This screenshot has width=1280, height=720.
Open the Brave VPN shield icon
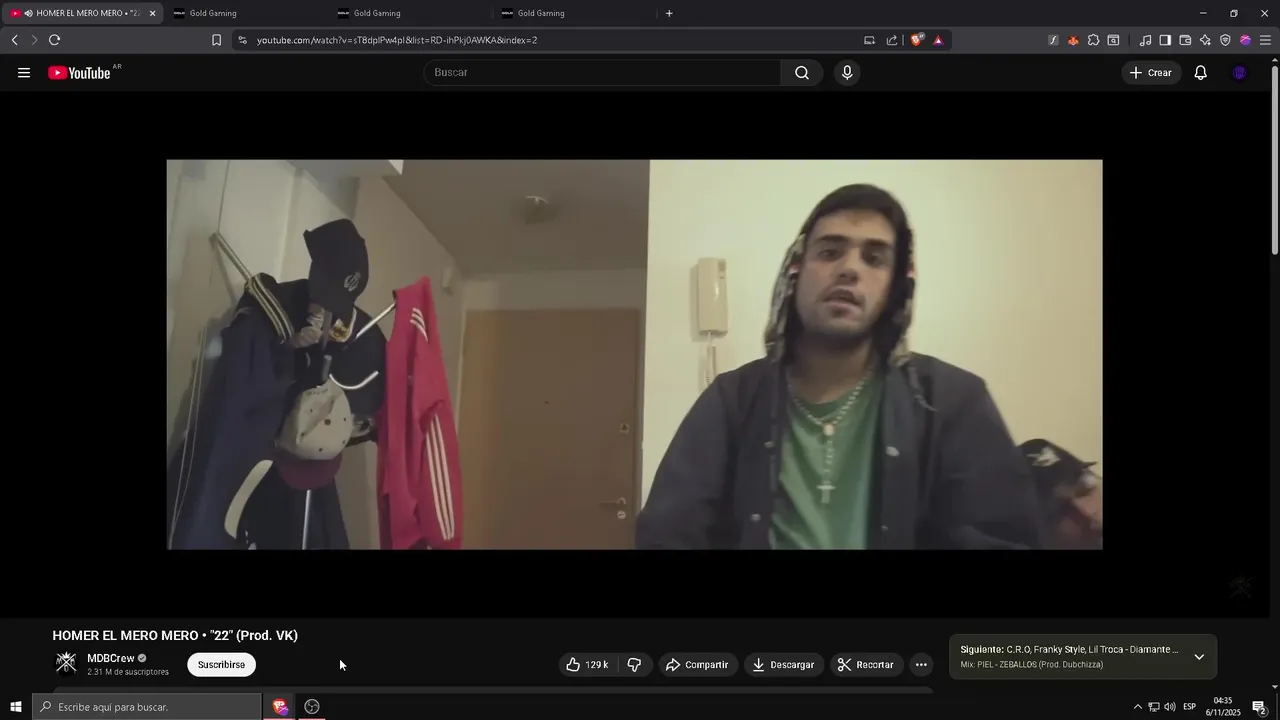click(x=1225, y=40)
